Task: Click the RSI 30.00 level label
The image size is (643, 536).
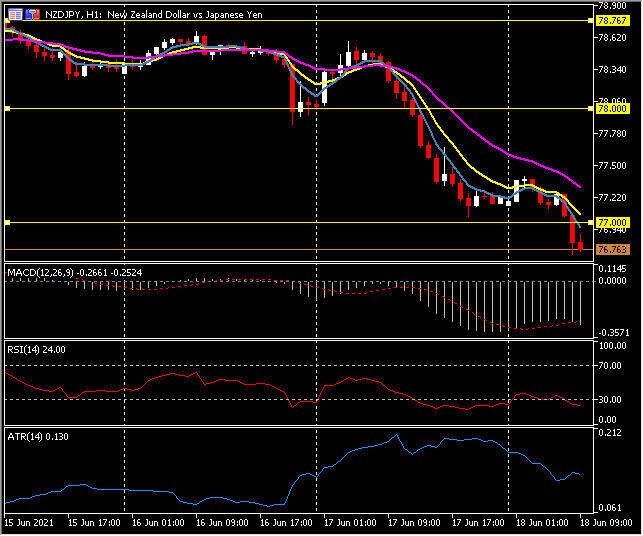Action: click(612, 400)
